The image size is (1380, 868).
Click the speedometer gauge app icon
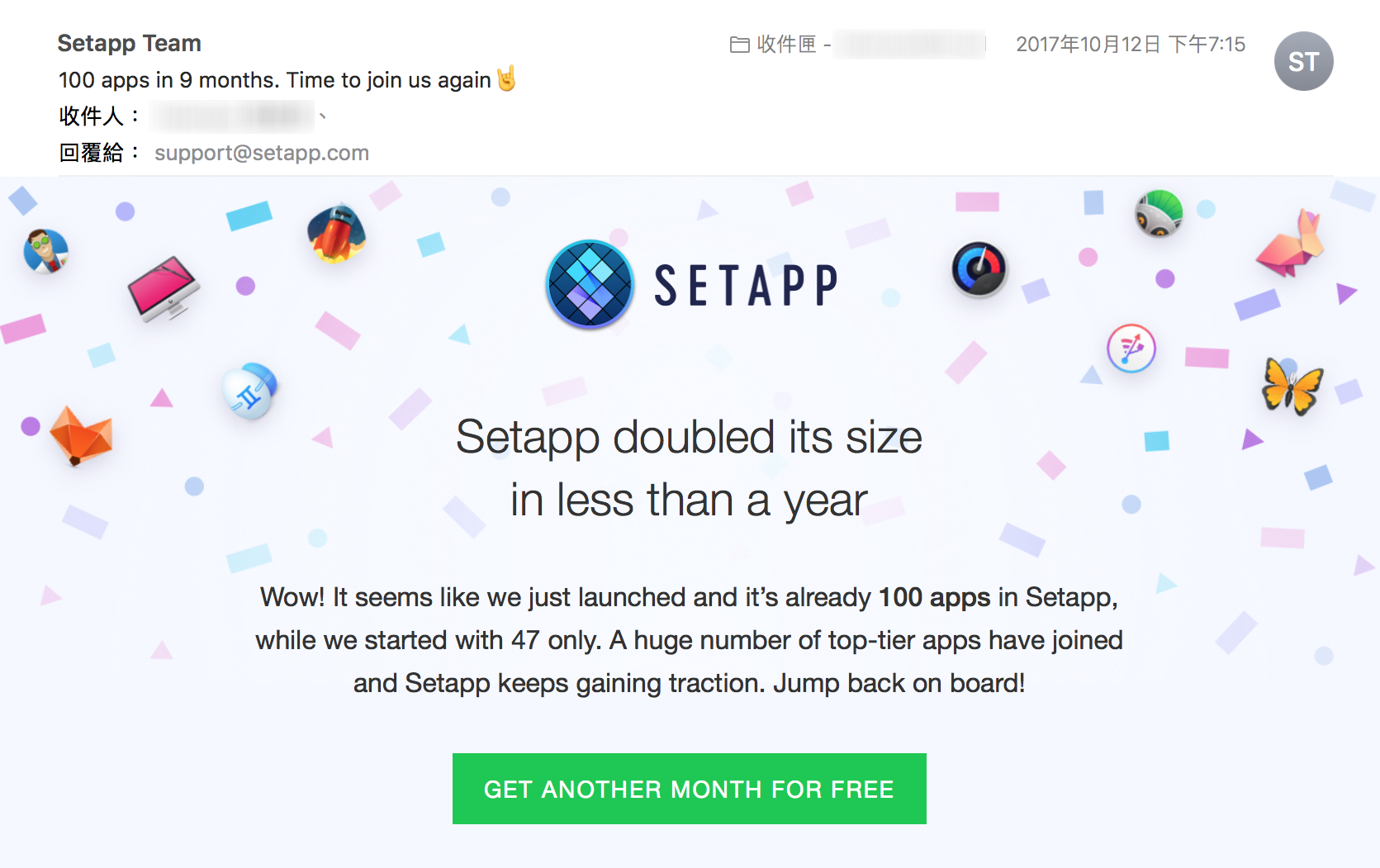point(979,269)
